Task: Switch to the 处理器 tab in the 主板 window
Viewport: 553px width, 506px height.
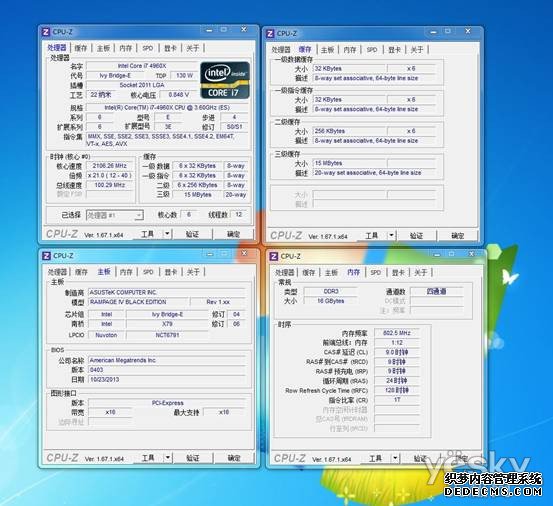Action: pyautogui.click(x=57, y=272)
